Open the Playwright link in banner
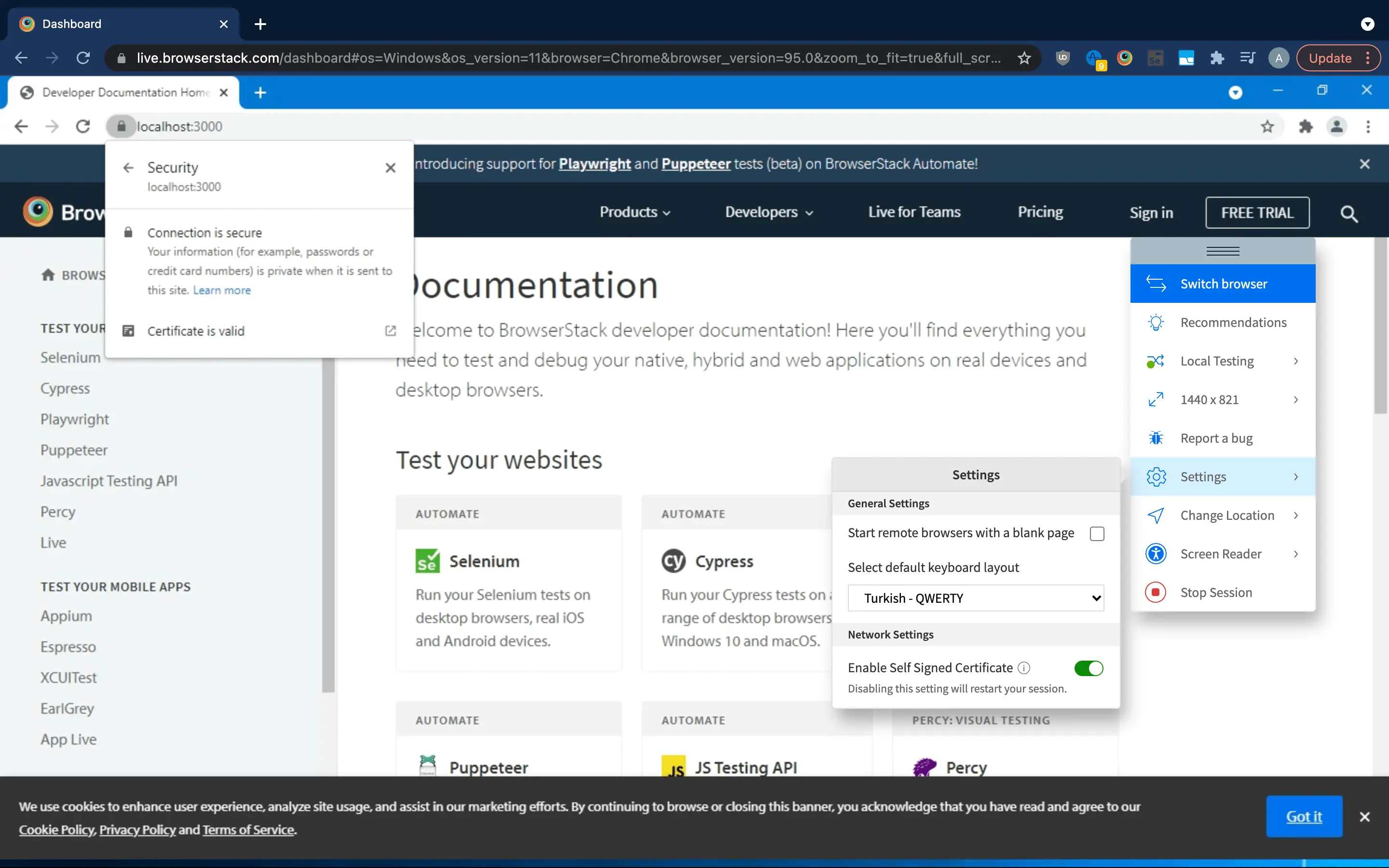 click(x=595, y=163)
